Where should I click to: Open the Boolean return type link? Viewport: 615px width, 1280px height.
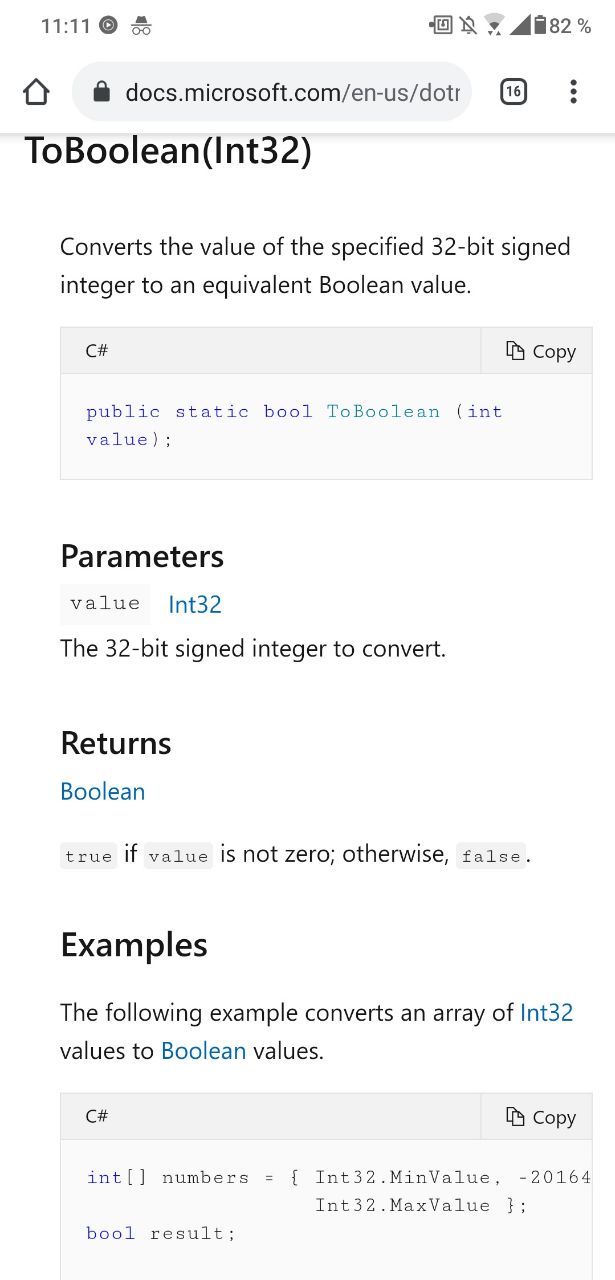click(103, 791)
